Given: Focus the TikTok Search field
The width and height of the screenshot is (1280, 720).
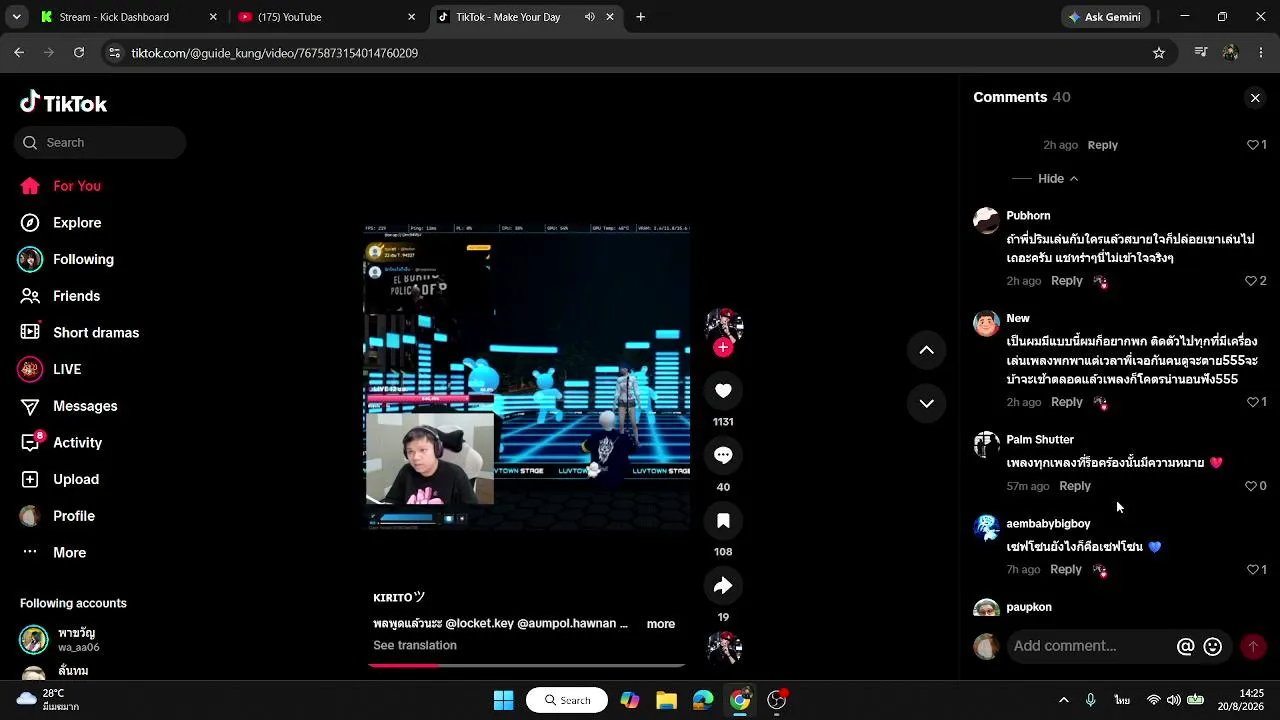Looking at the screenshot, I should click(100, 143).
